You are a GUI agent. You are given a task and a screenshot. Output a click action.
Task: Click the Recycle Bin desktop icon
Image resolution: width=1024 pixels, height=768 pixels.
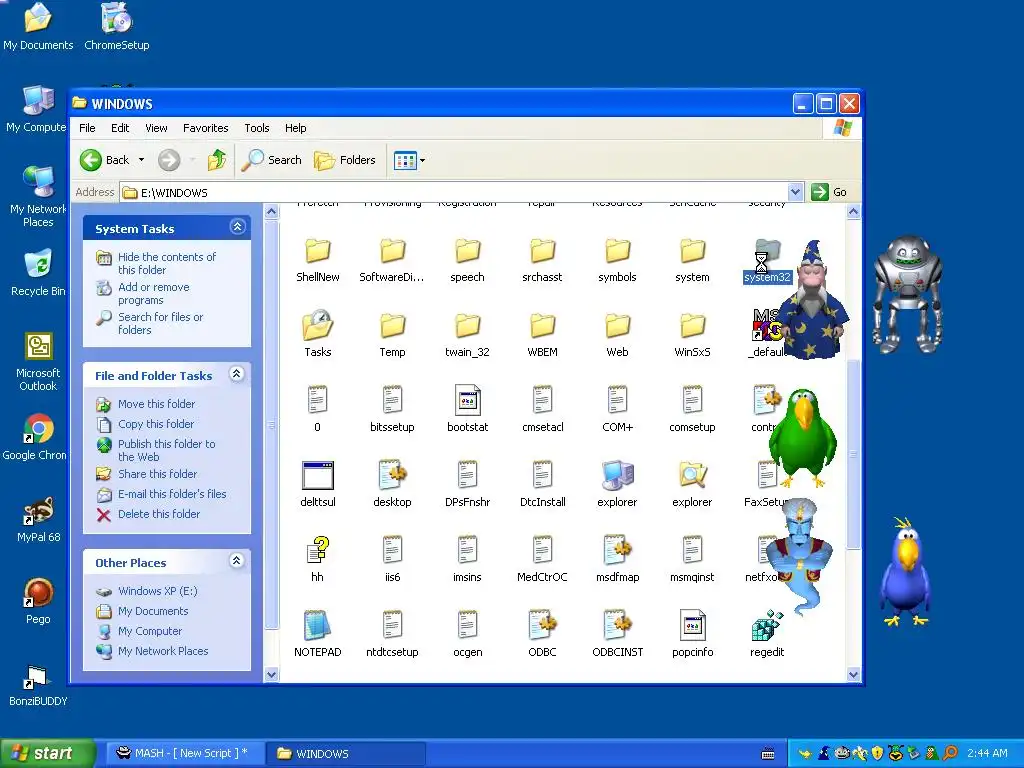click(38, 273)
